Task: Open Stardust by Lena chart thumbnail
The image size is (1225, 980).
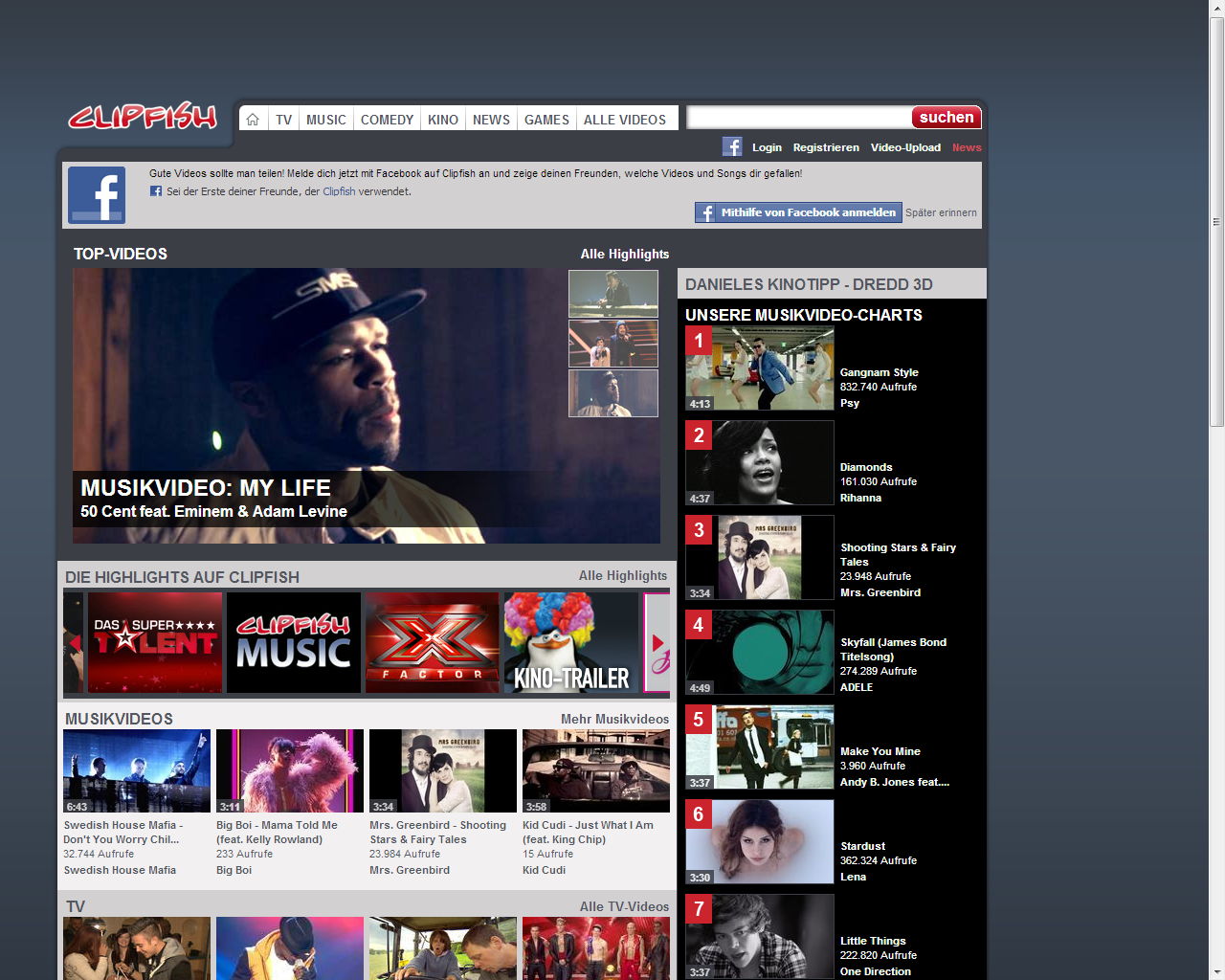Action: click(x=760, y=842)
